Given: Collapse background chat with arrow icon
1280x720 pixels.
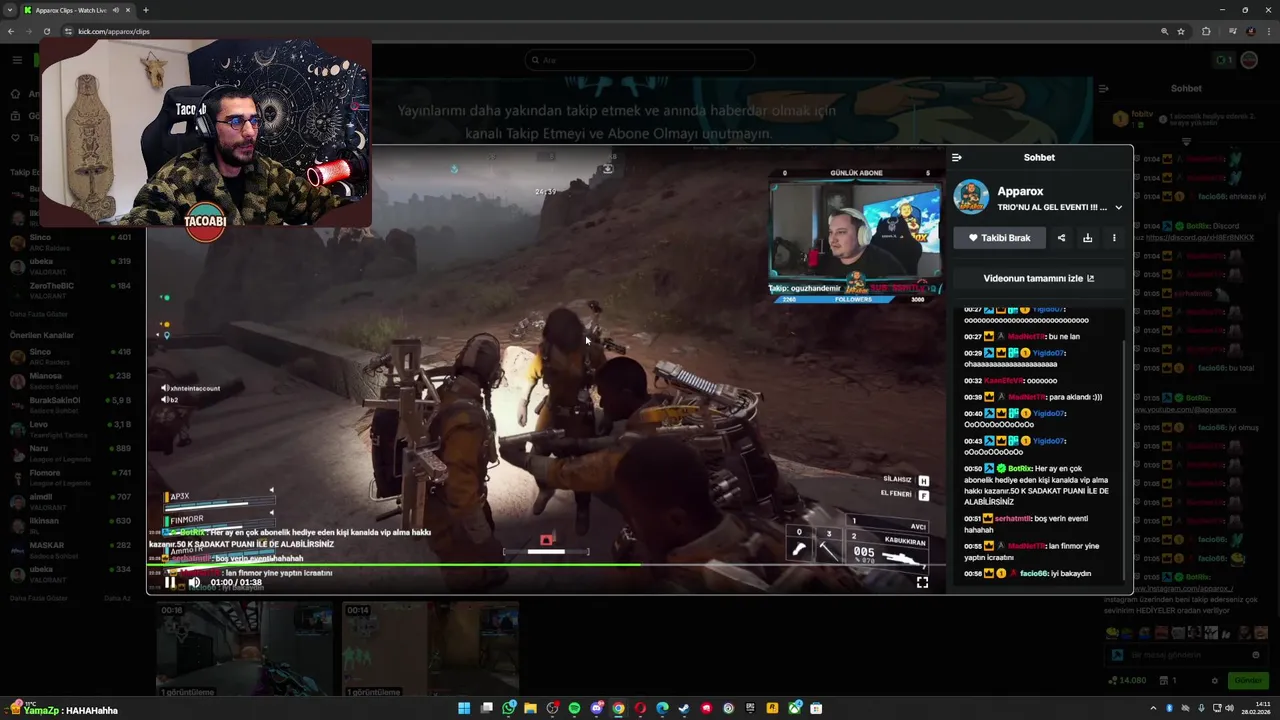Looking at the screenshot, I should point(1104,89).
